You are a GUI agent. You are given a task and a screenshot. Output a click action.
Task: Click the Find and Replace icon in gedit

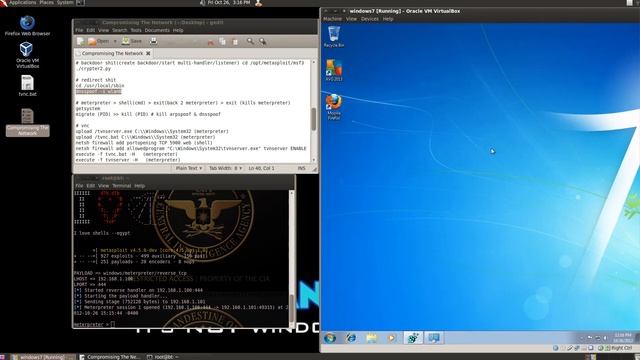pyautogui.click(x=262, y=41)
